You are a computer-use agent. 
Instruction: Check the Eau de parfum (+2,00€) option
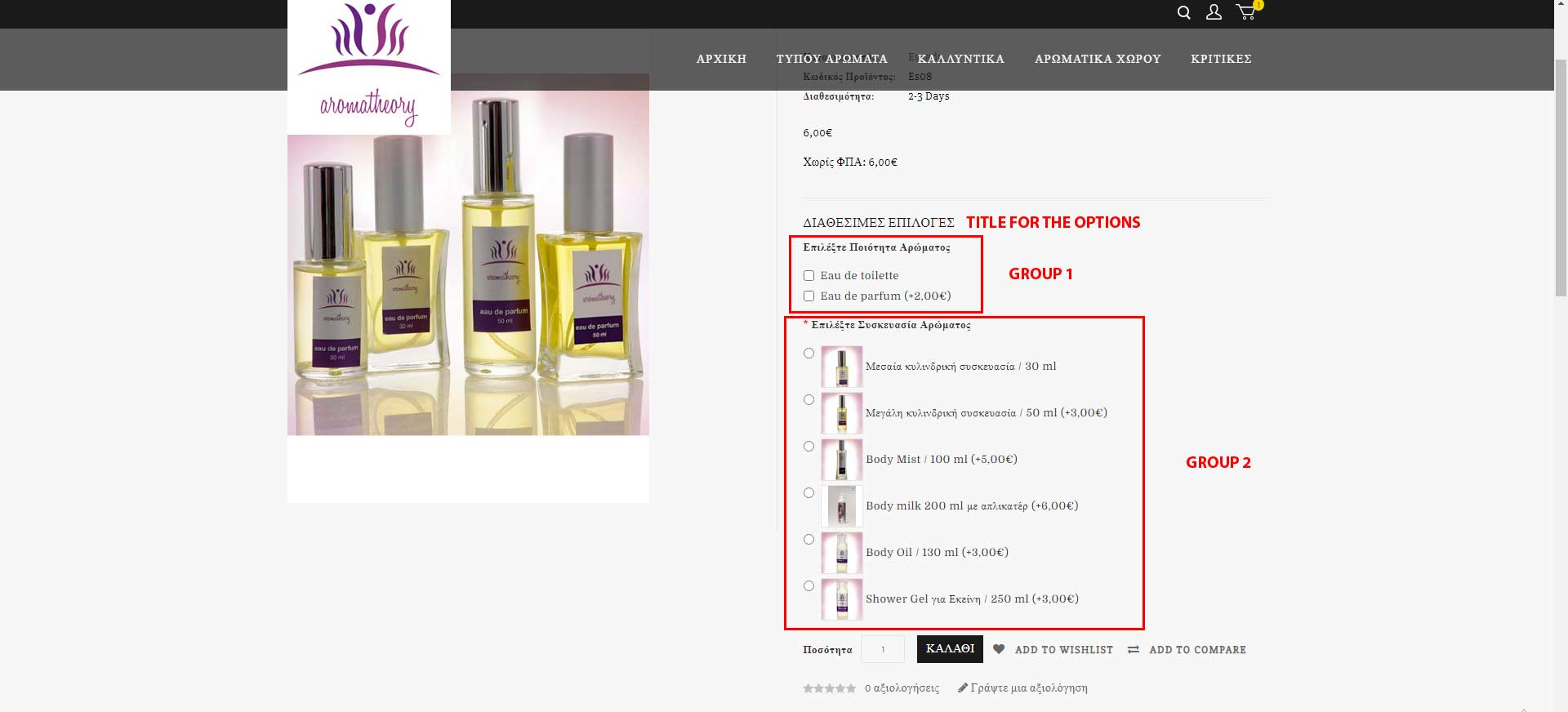[808, 296]
